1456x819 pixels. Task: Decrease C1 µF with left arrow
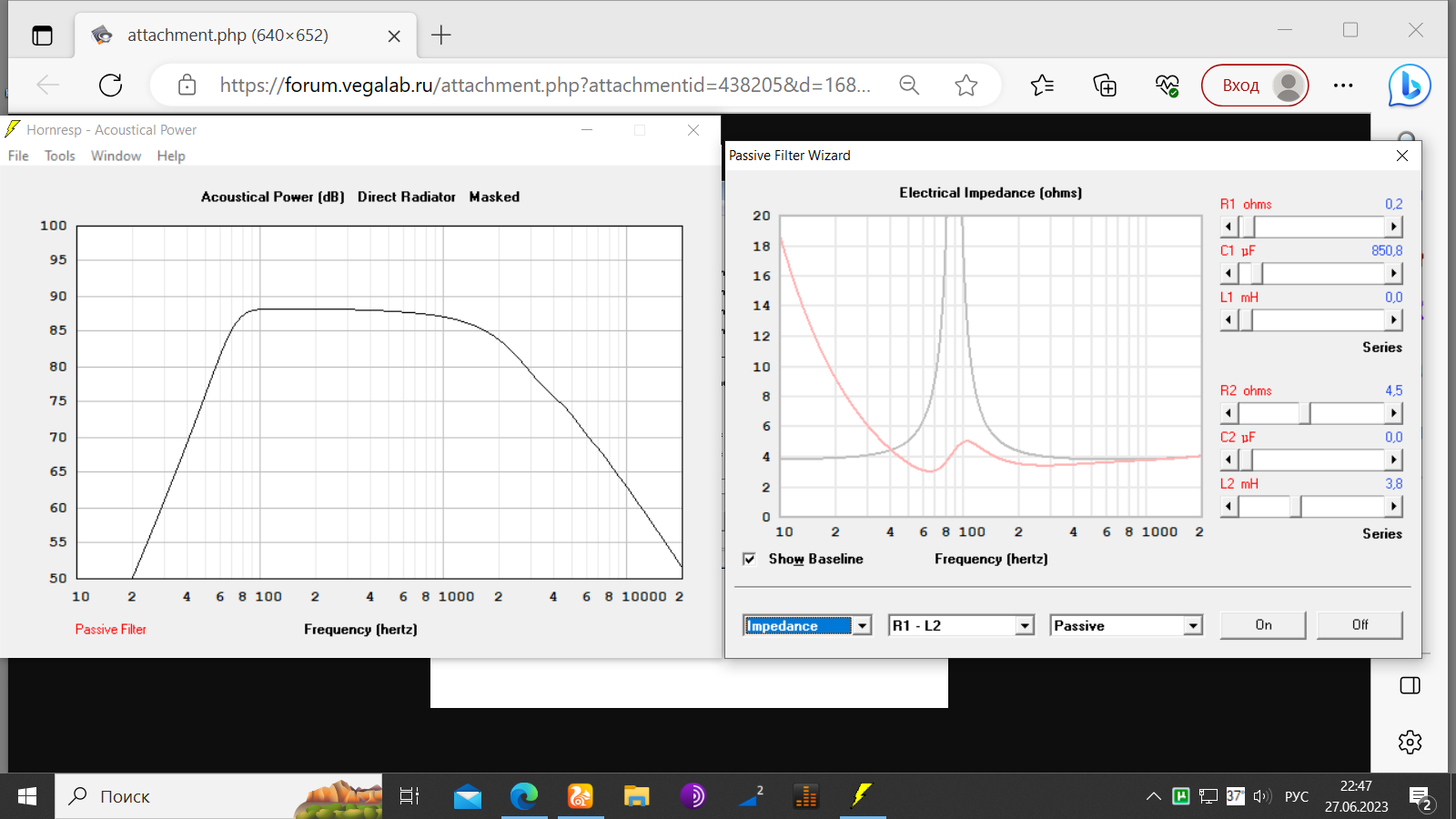1228,273
